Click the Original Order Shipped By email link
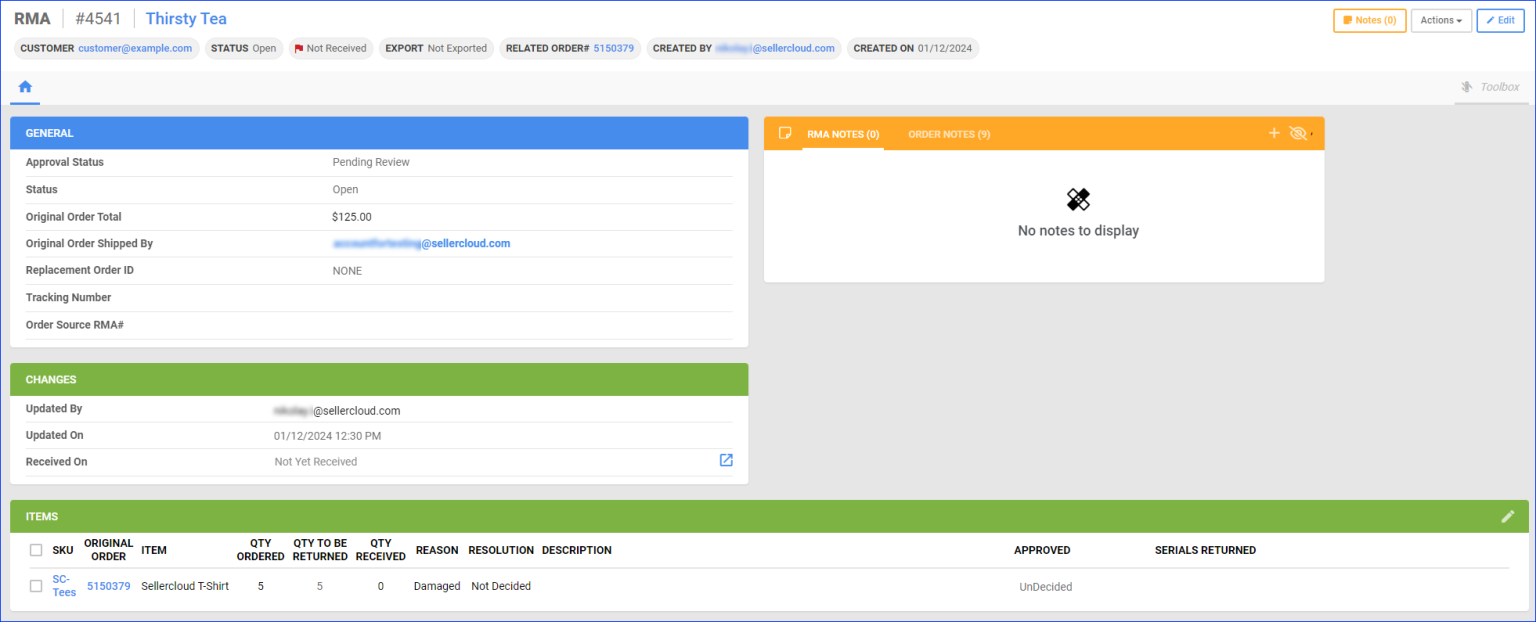The image size is (1536, 622). [423, 242]
